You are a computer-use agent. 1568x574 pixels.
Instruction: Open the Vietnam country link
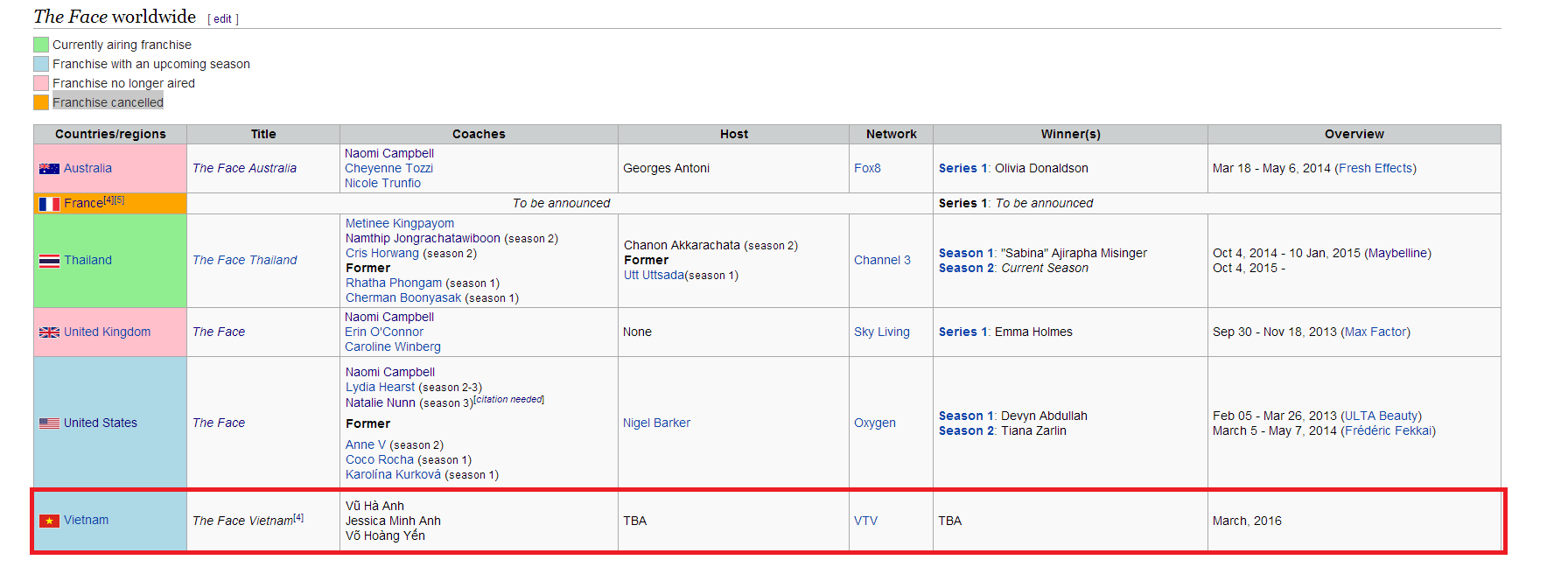86,520
